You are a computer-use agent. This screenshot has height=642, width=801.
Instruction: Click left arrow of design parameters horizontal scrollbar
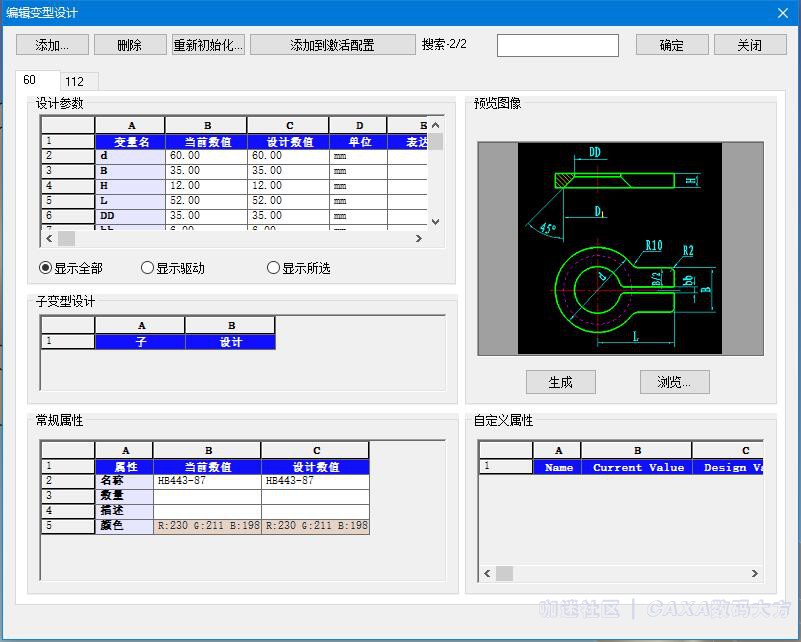click(48, 238)
